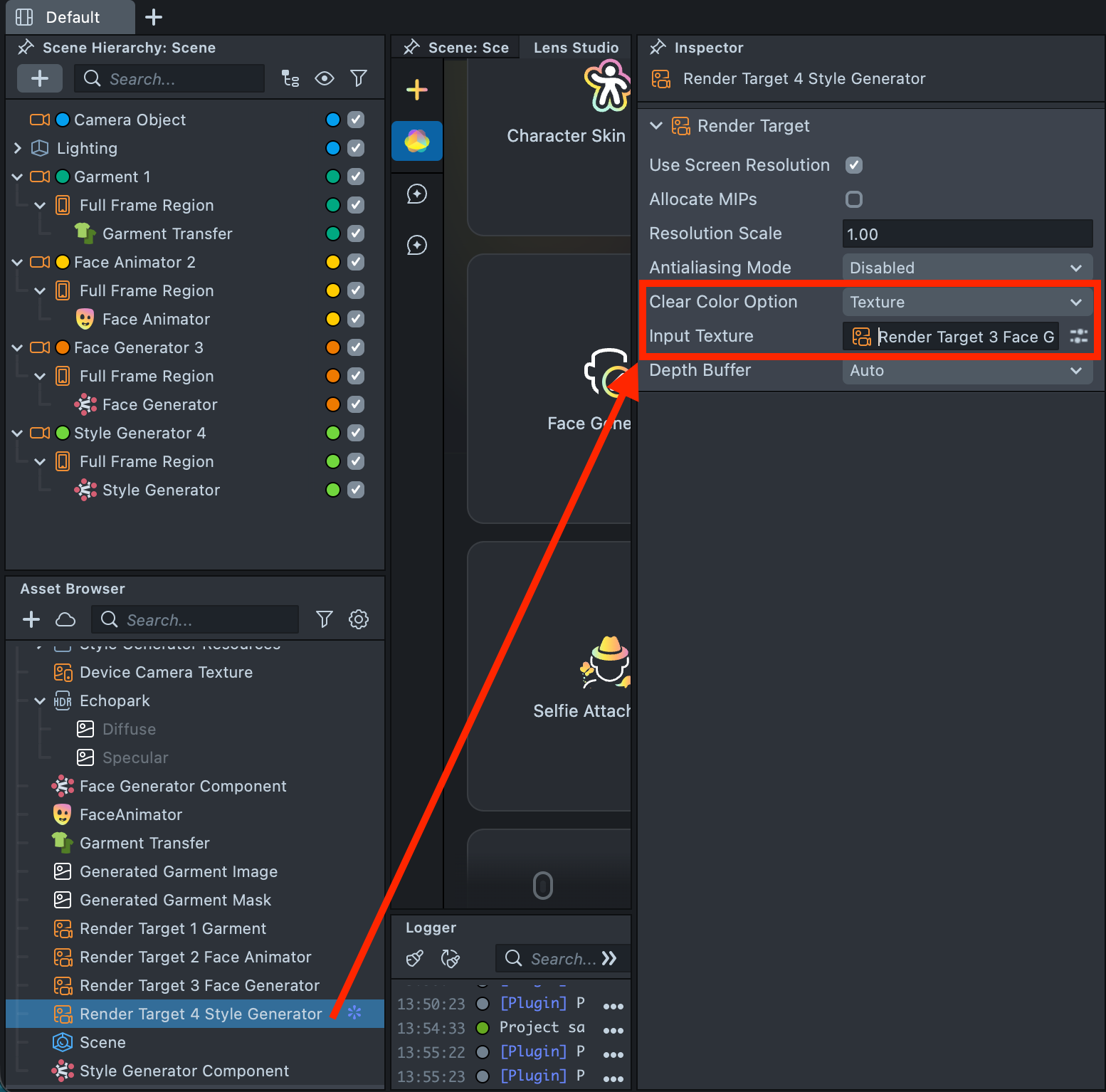Add a new scene object in Scene Hierarchy
1106x1092 pixels.
pos(40,78)
